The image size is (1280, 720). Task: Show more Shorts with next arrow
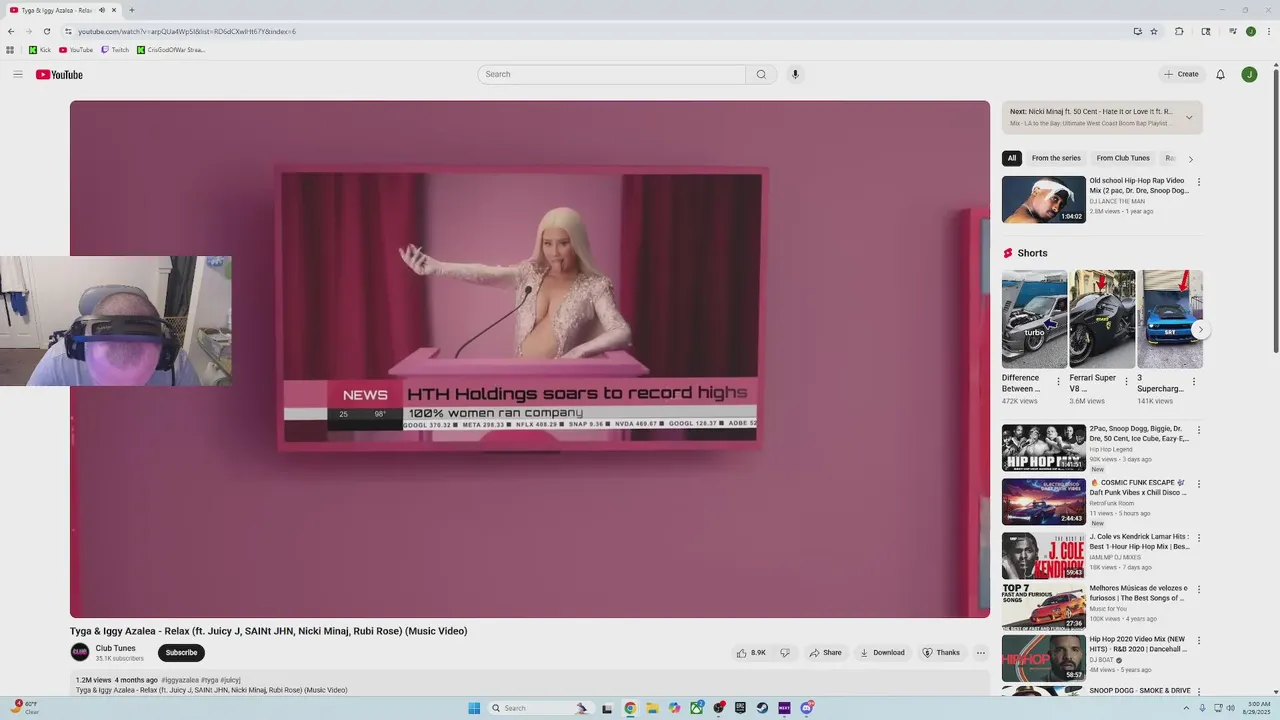(1200, 329)
